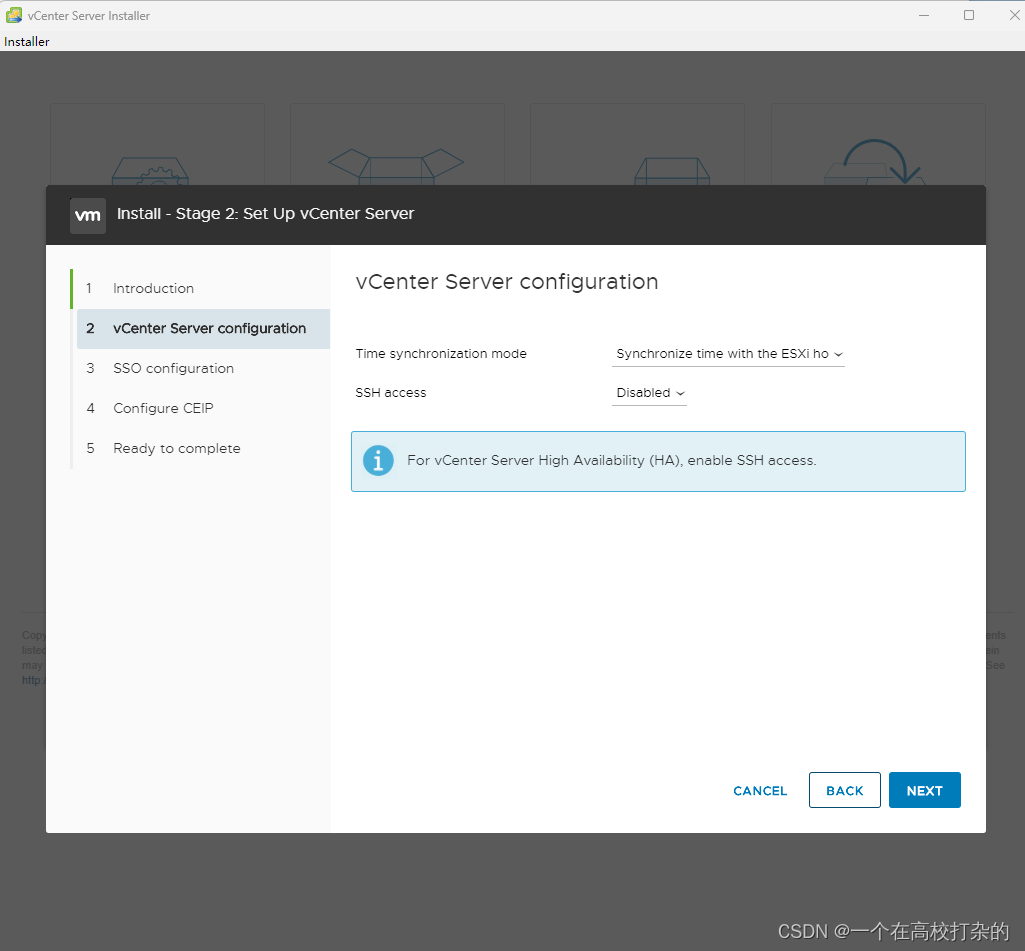Maximize the vCenter Server Installer window

pyautogui.click(x=969, y=15)
